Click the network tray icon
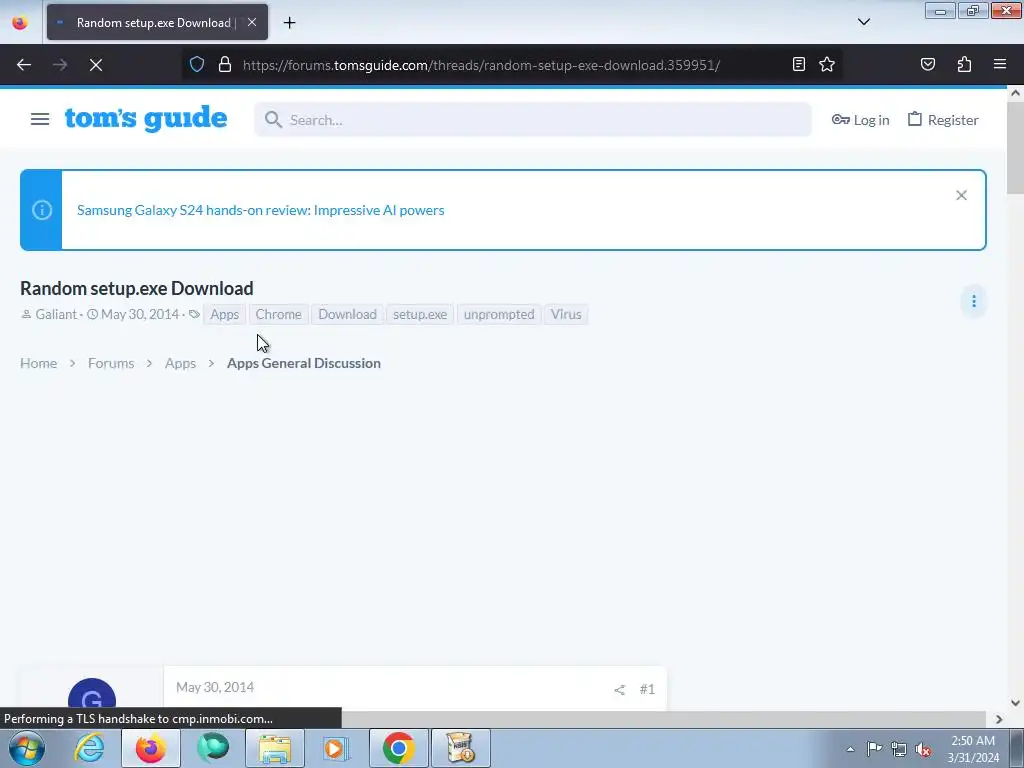 click(x=899, y=749)
